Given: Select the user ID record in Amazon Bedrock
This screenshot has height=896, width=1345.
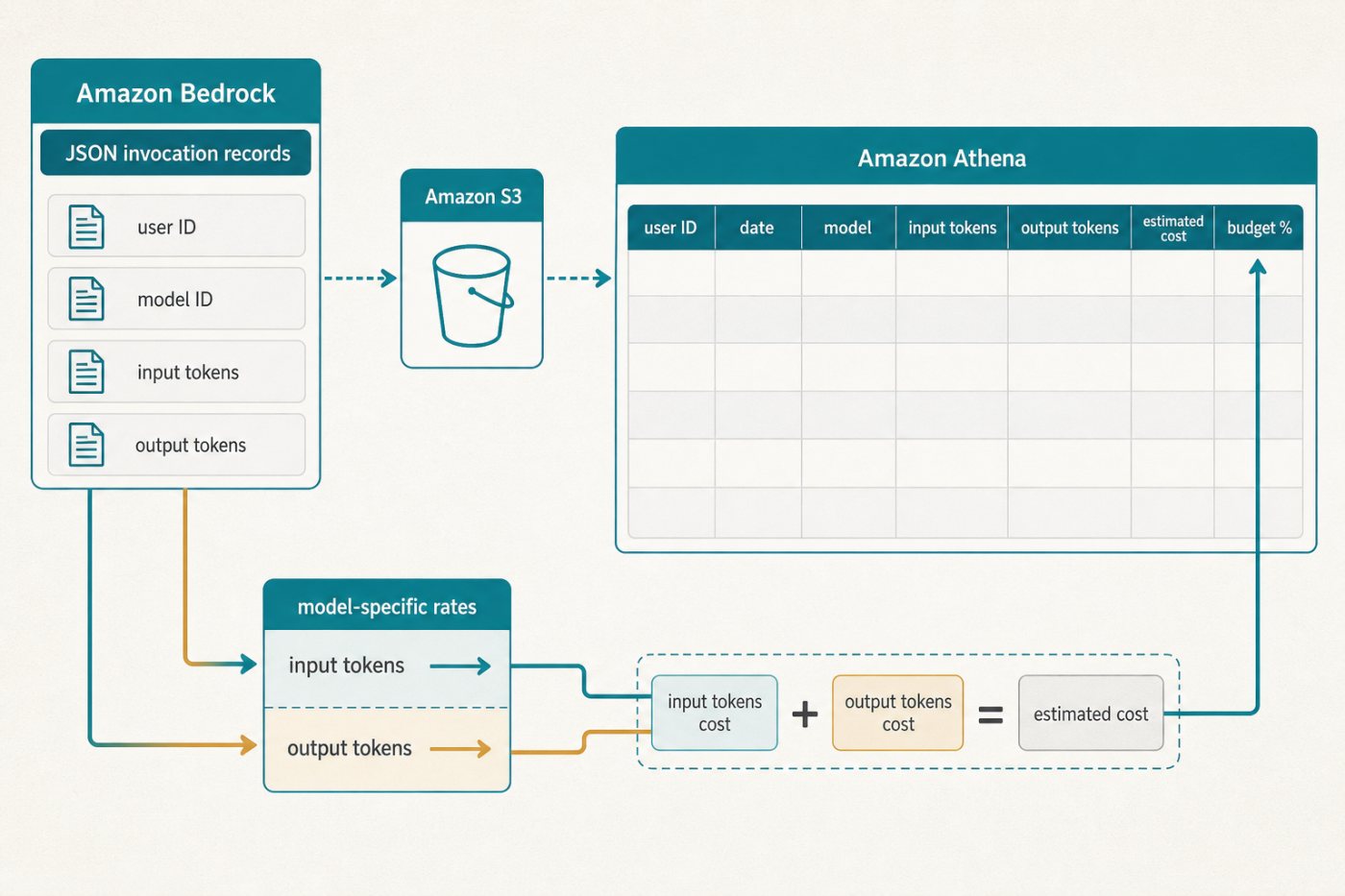Looking at the screenshot, I should [177, 227].
